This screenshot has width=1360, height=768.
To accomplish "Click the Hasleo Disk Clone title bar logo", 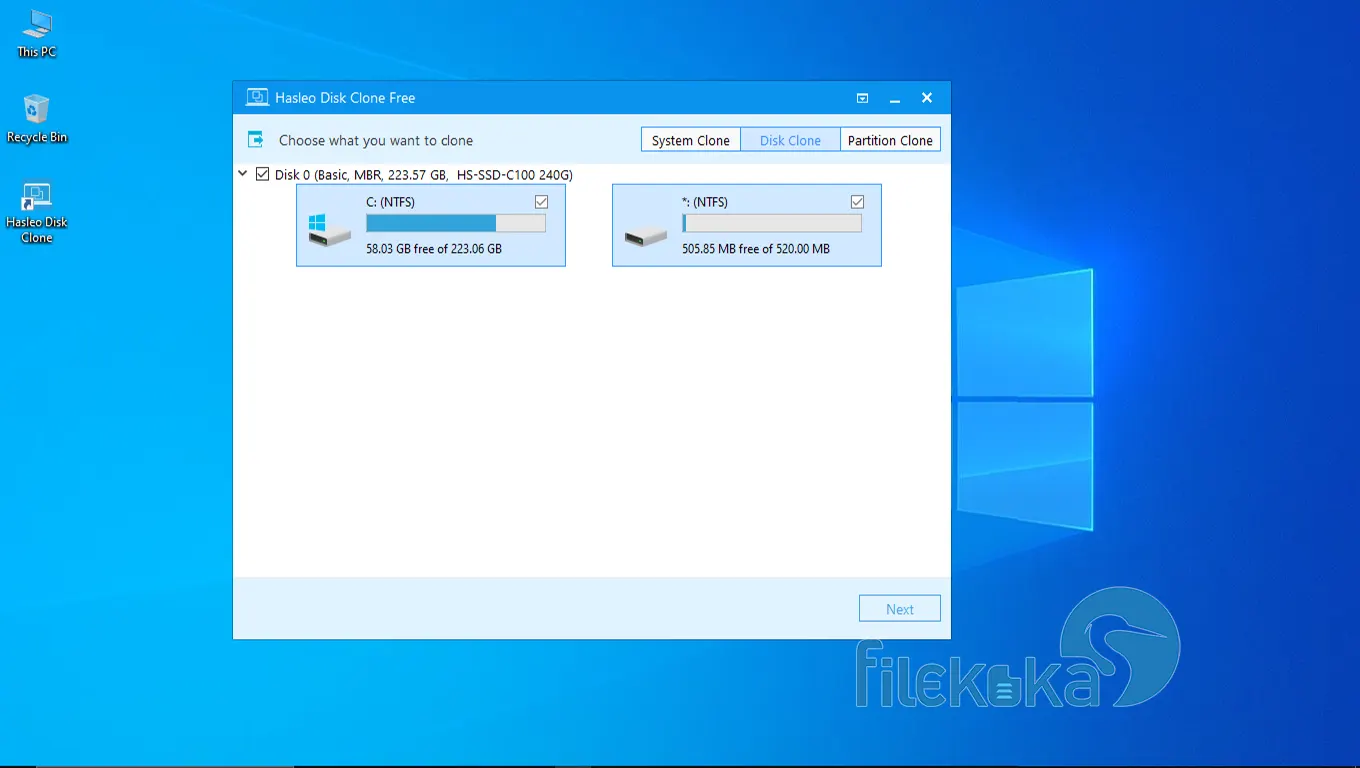I will (257, 98).
